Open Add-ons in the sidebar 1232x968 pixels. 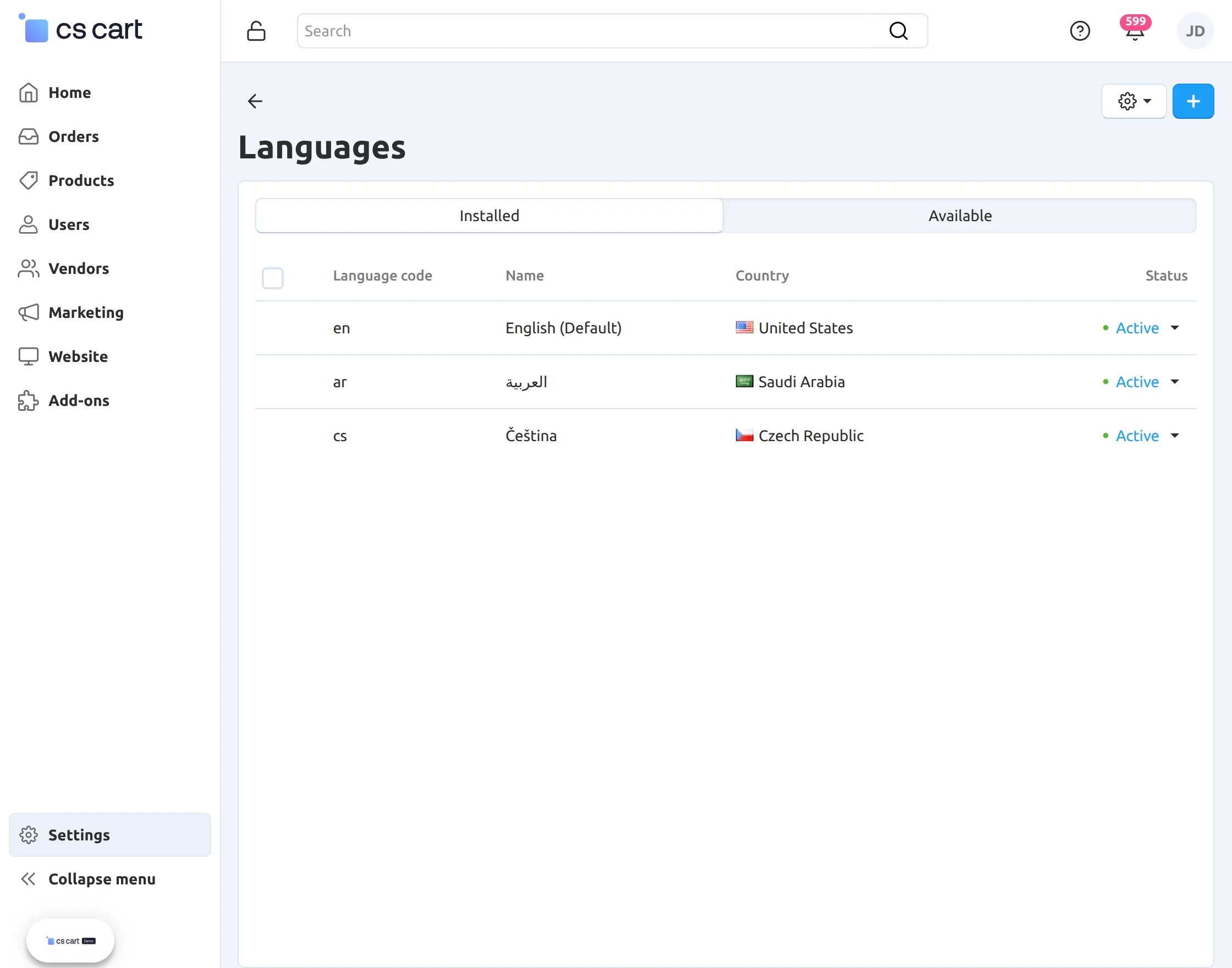pos(110,401)
